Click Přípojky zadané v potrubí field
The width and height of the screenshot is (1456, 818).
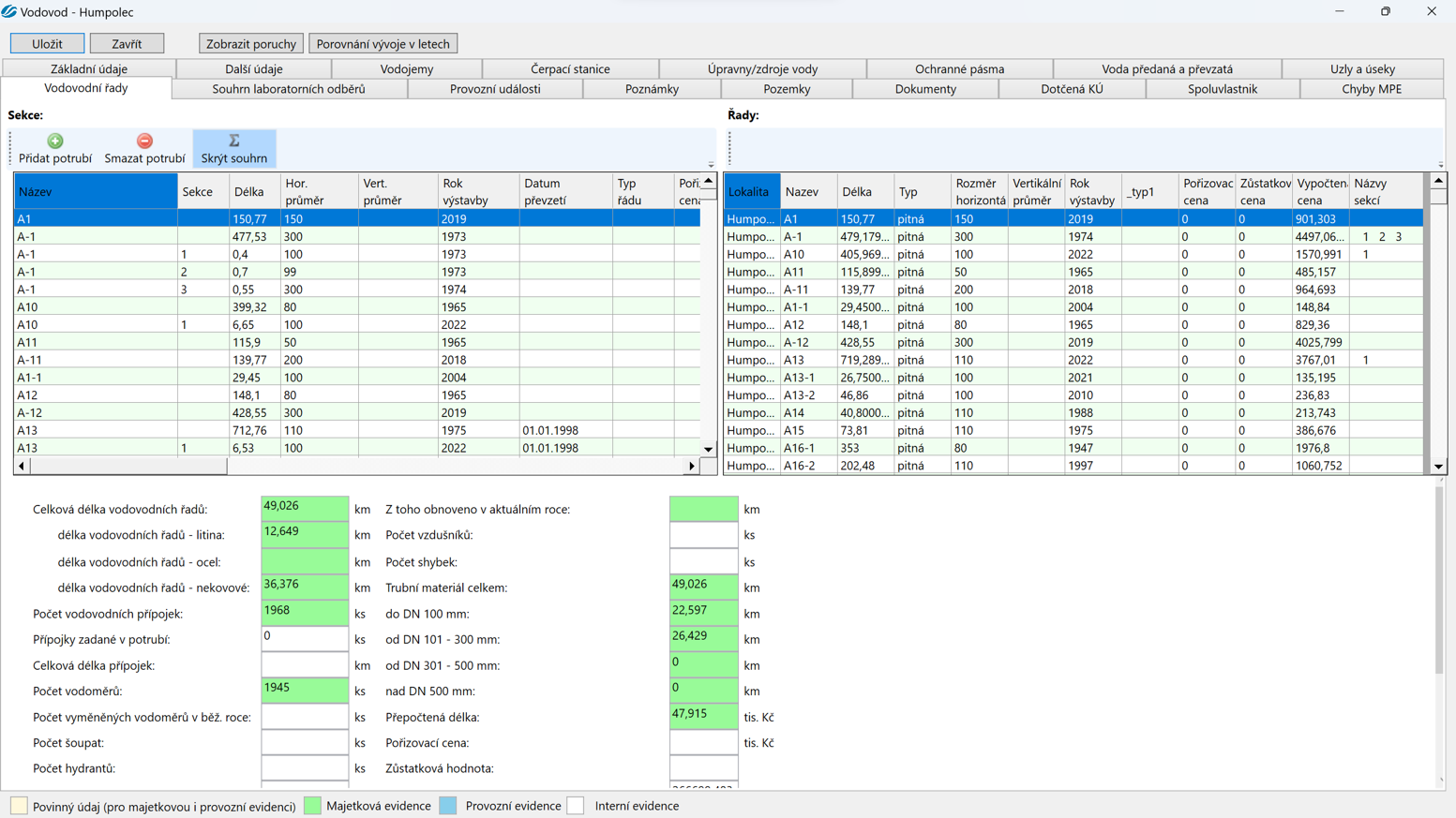click(x=305, y=639)
